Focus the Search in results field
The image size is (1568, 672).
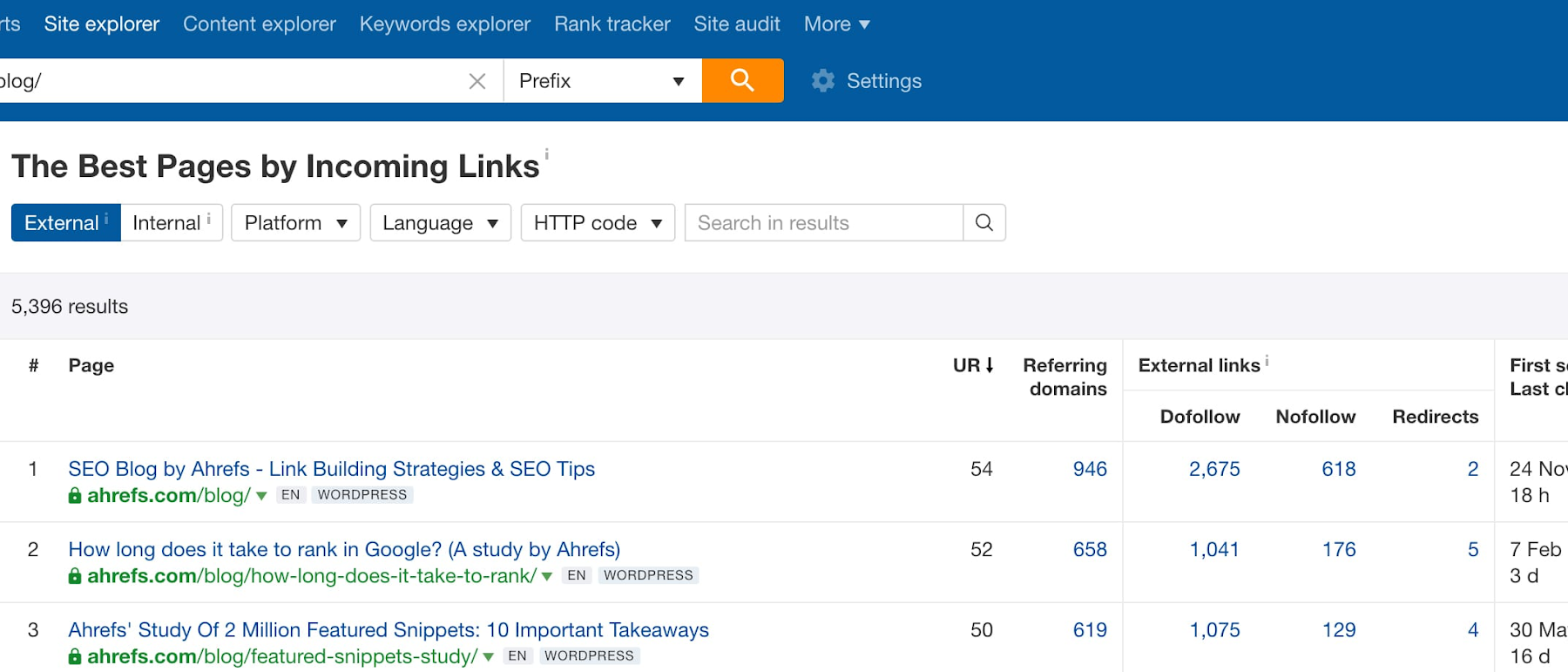[823, 223]
